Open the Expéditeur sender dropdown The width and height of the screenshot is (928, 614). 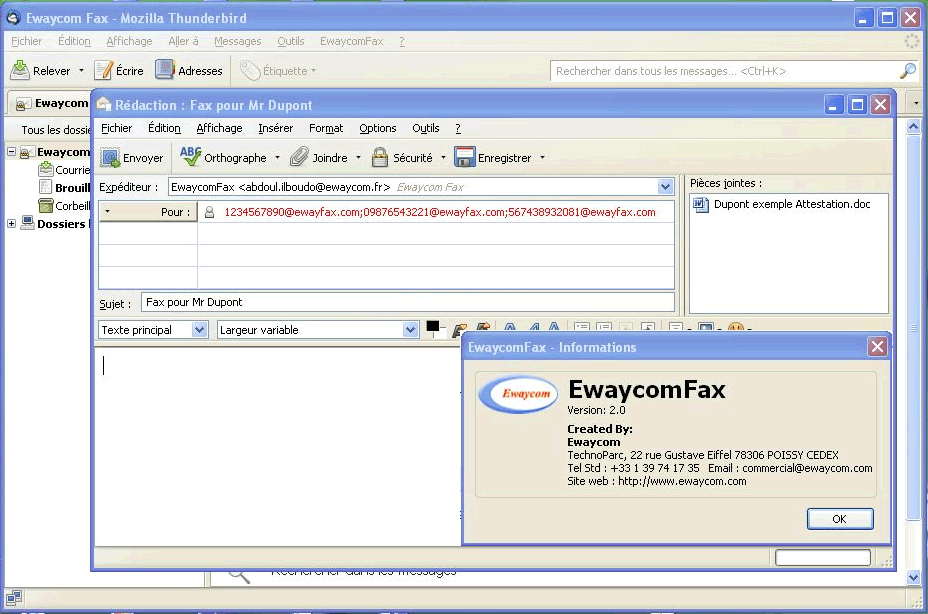(665, 187)
